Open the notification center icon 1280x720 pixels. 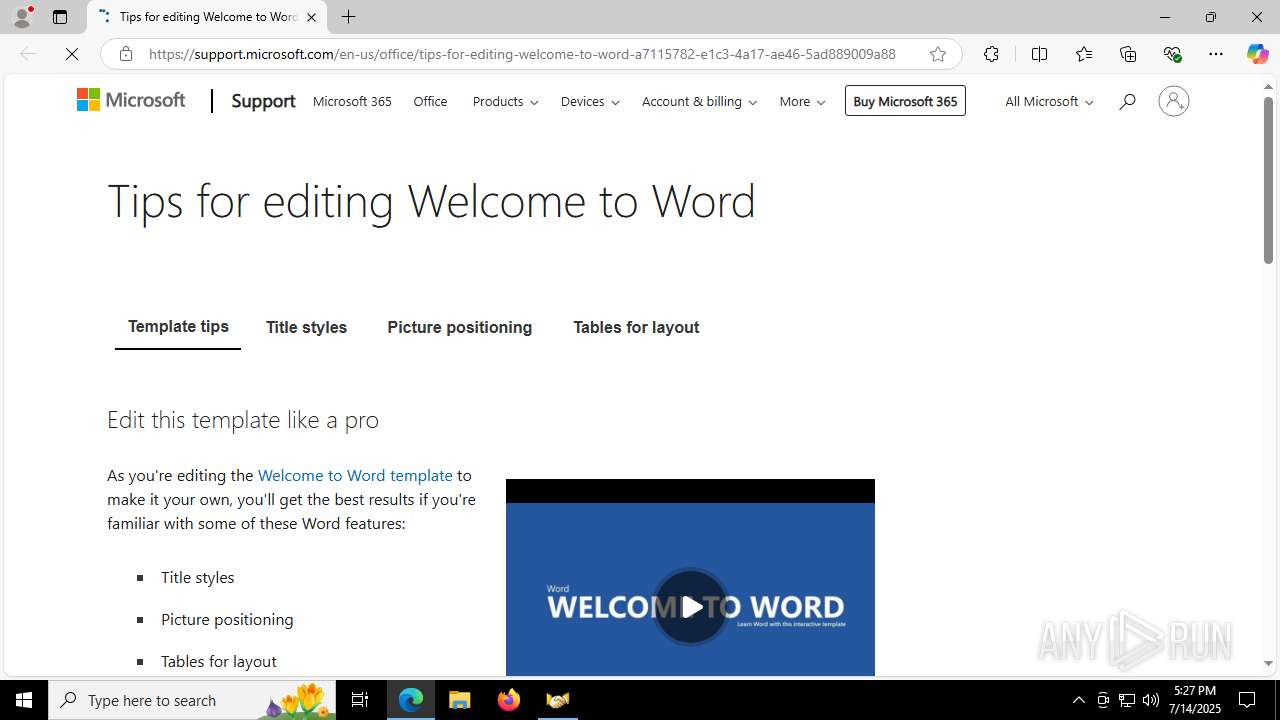pos(1247,700)
